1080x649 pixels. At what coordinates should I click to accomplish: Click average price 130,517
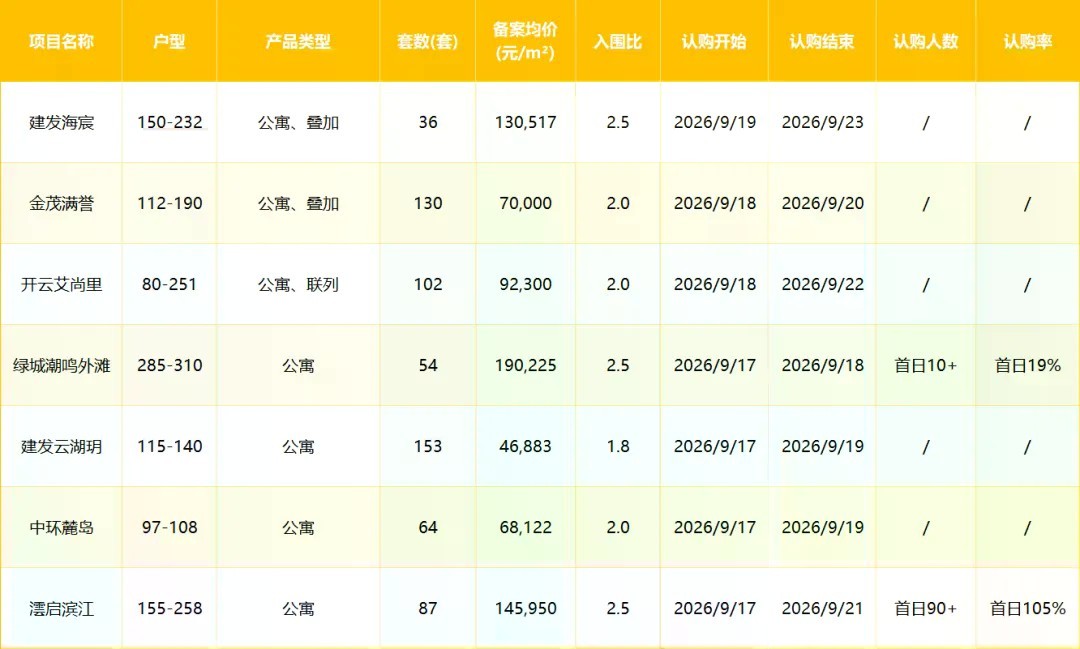(x=526, y=123)
